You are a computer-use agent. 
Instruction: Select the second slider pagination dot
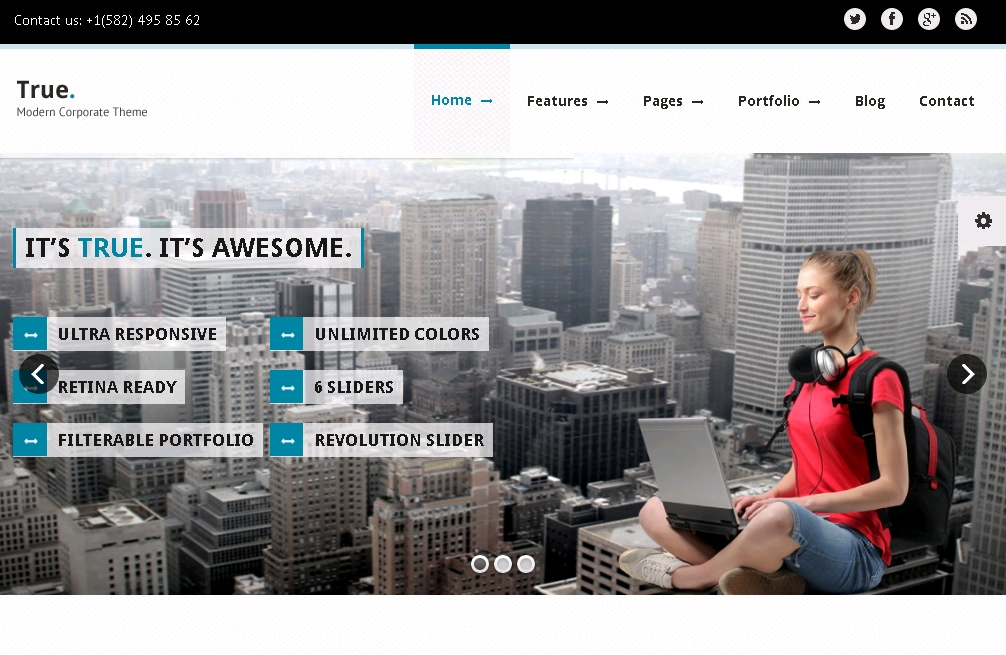tap(503, 564)
